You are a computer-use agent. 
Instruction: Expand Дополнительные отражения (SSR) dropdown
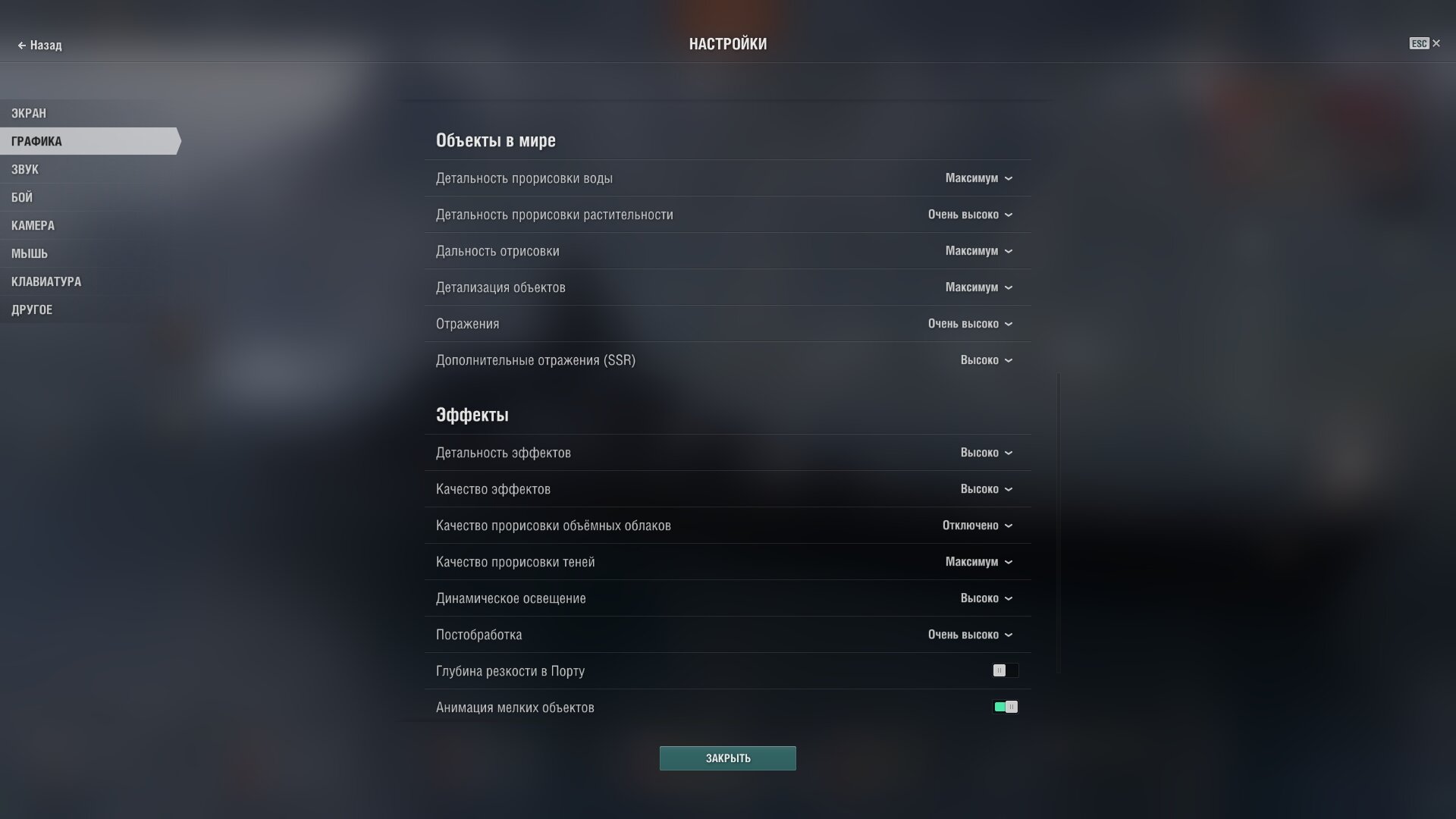pyautogui.click(x=986, y=360)
